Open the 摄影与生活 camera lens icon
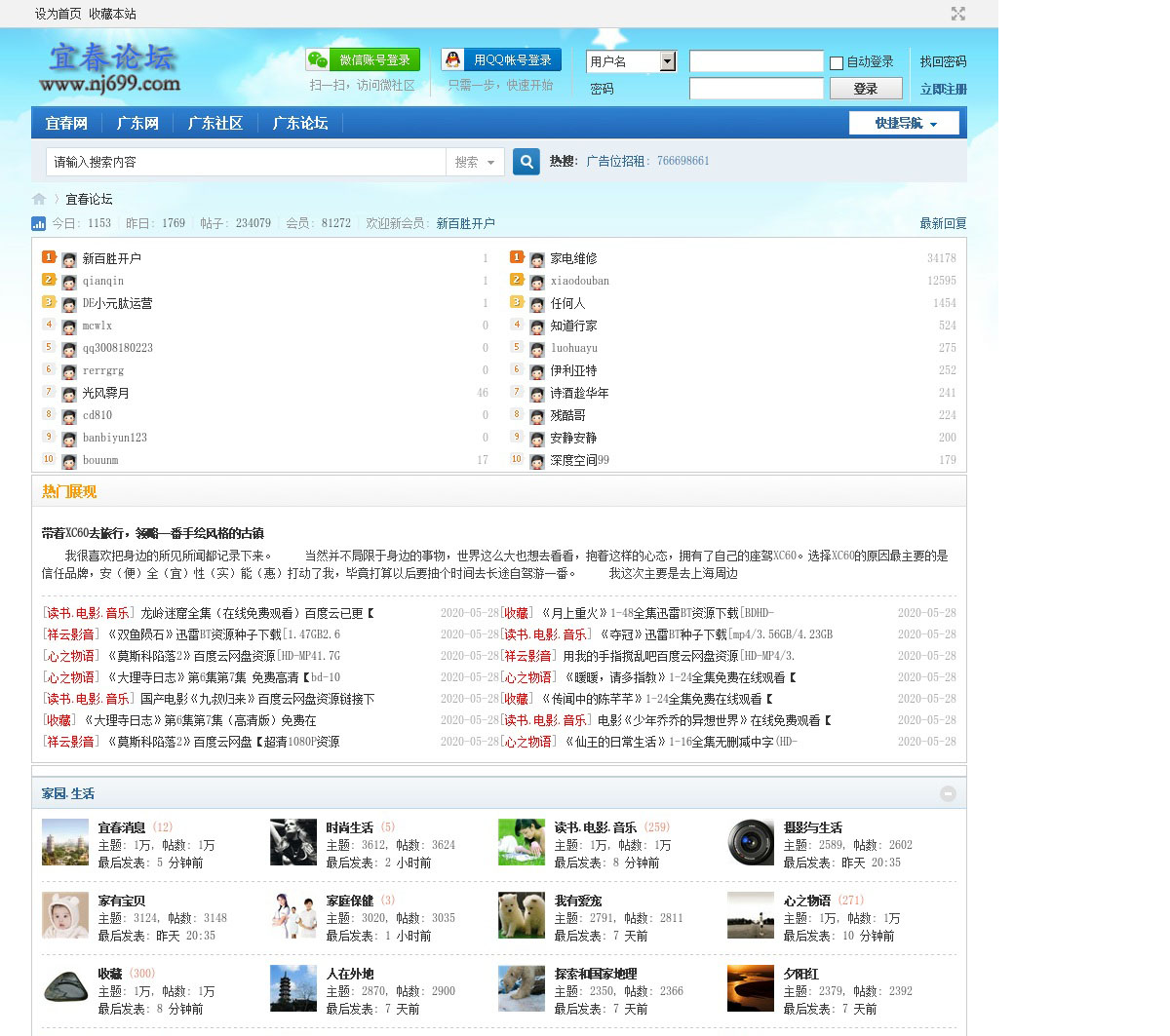 [x=751, y=843]
